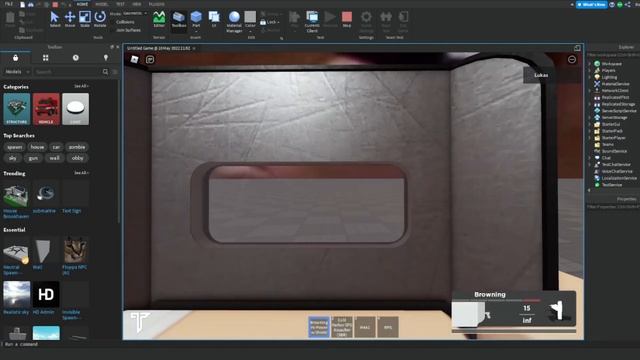This screenshot has height=360, width=640.
Task: Open the Material Manager
Action: click(234, 21)
